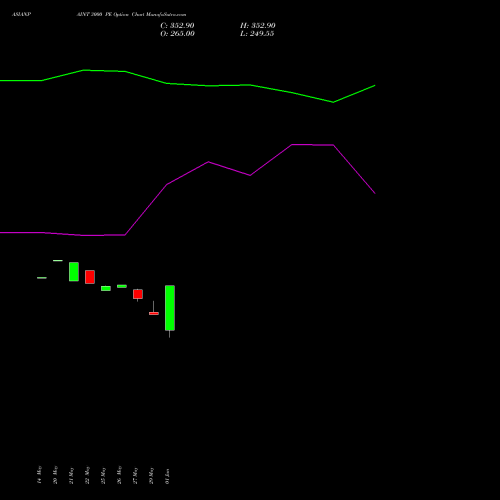The width and height of the screenshot is (500, 500).
Task: Select the small green candle for 25 May
Action: (106, 288)
